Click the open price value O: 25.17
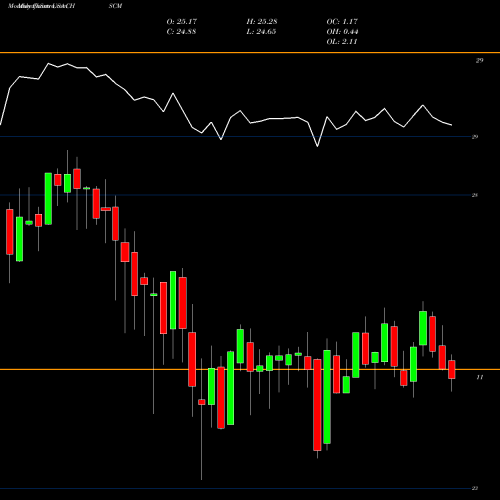 182,22
